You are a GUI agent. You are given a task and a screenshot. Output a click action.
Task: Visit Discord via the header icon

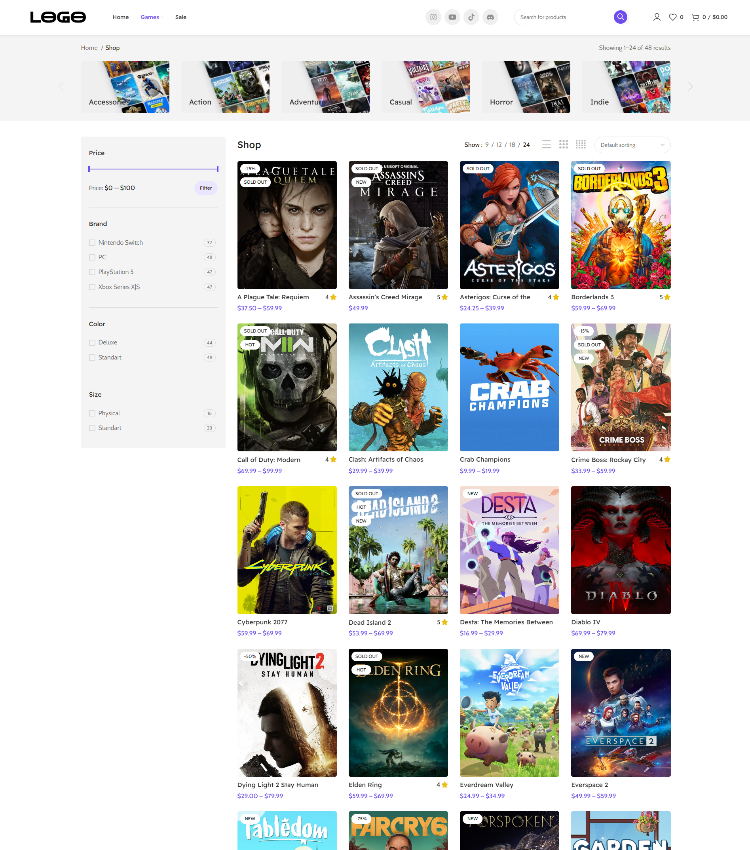coord(490,17)
